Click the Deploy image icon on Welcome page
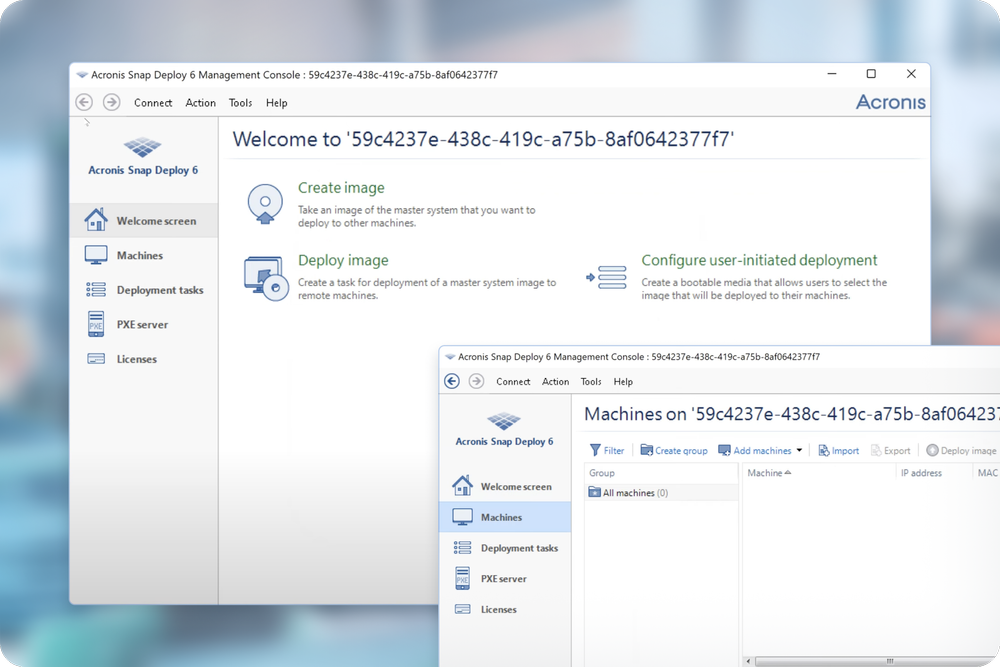 266,278
